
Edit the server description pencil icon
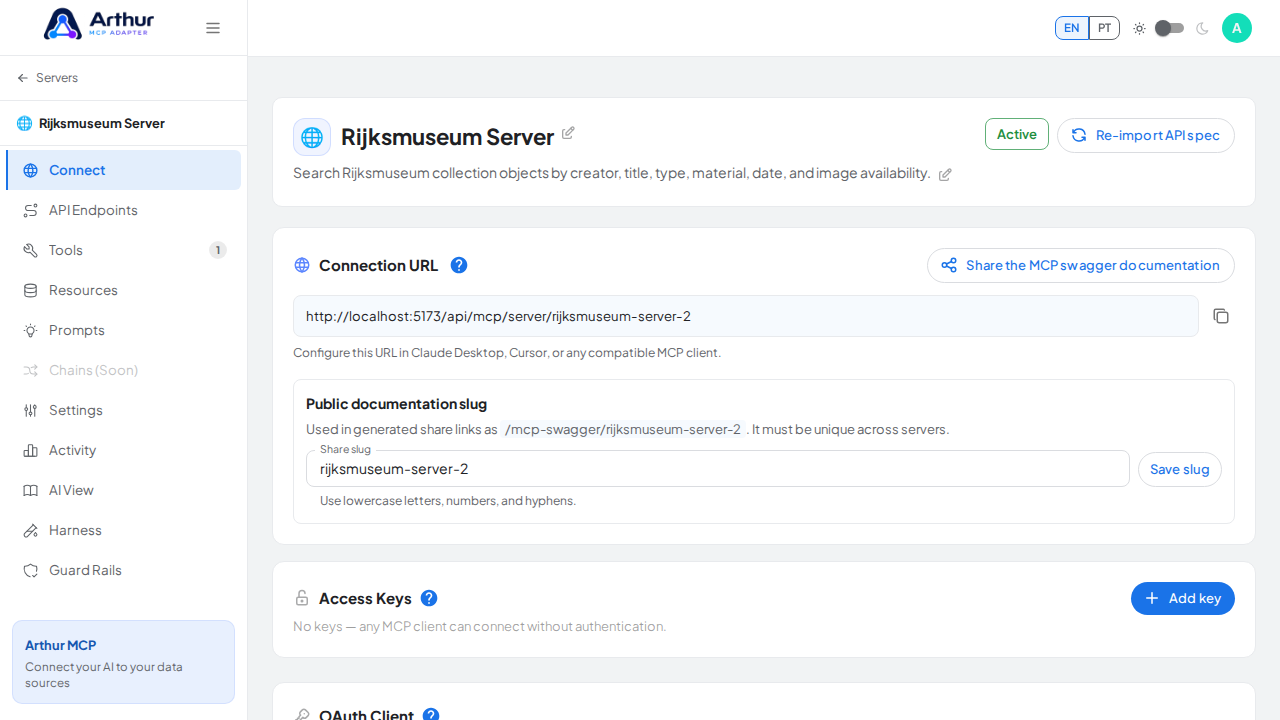click(945, 174)
